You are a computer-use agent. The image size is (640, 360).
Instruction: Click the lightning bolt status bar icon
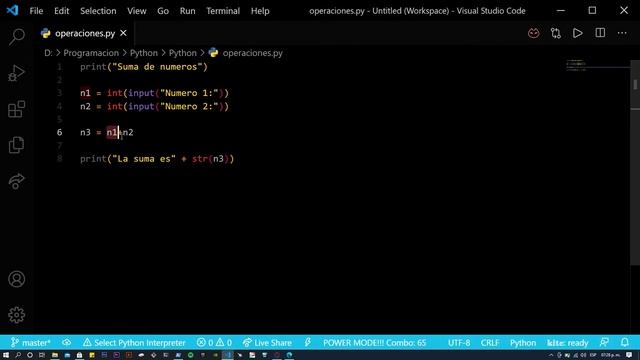[x=308, y=342]
